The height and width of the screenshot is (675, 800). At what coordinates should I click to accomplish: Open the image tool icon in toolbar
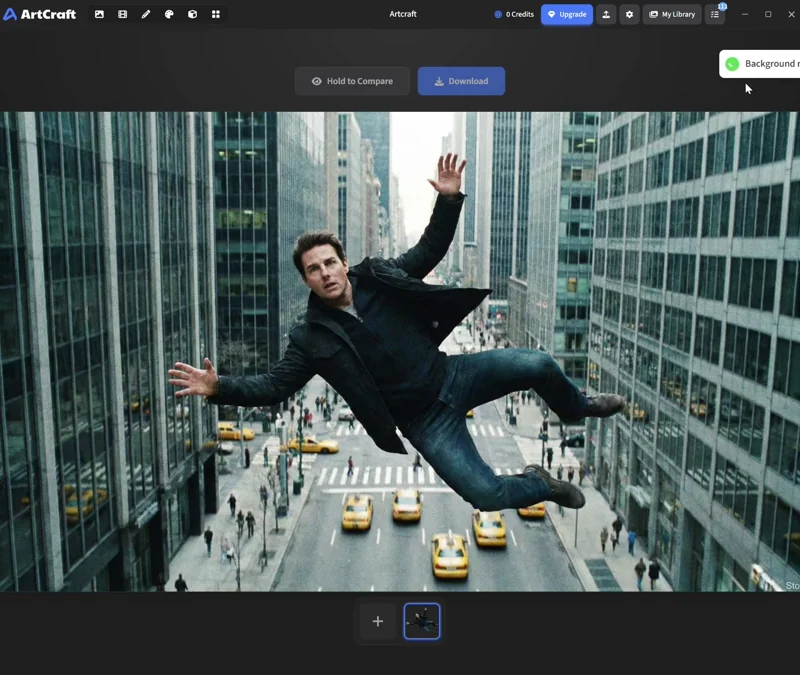99,14
